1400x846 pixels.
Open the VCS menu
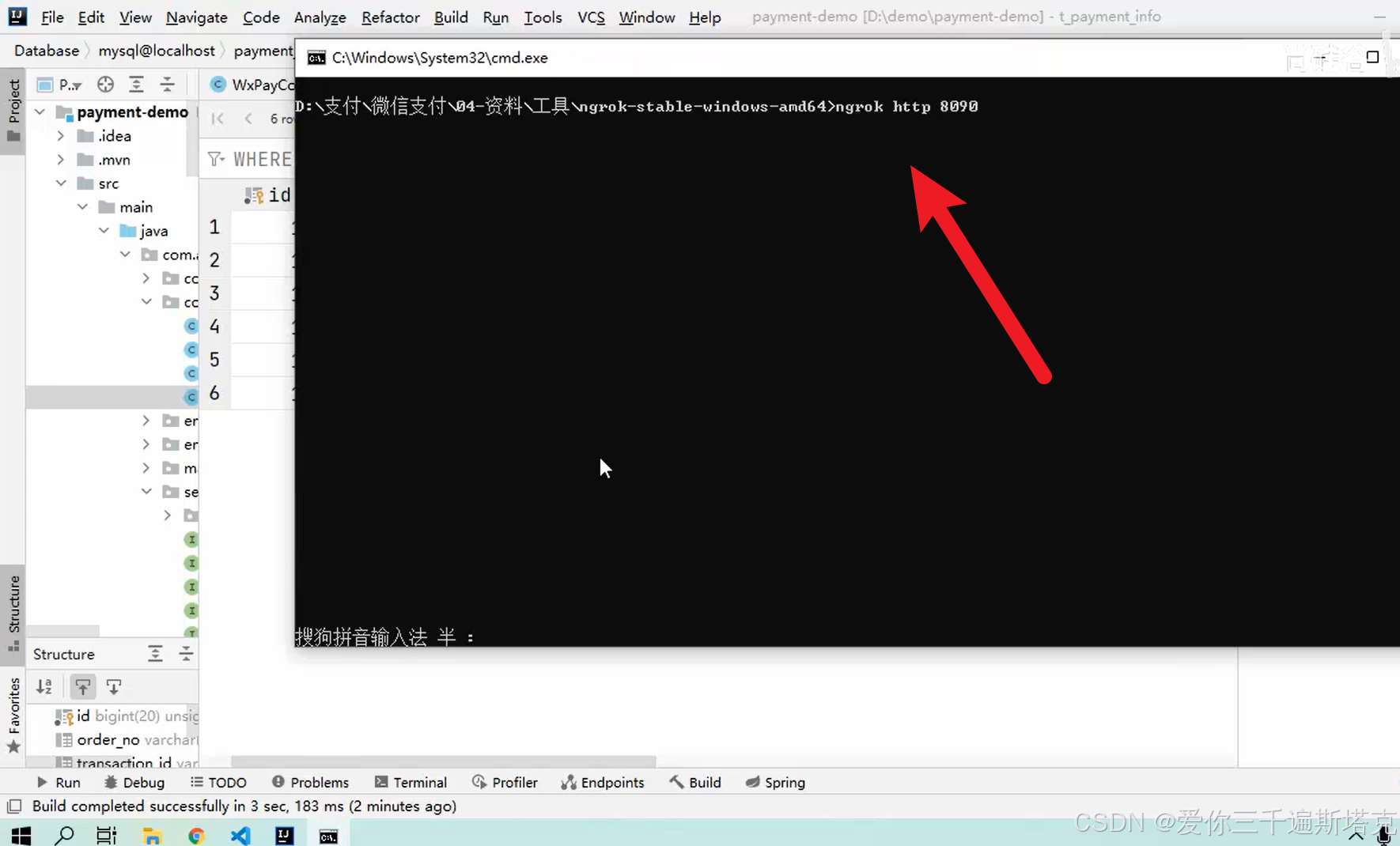point(591,17)
